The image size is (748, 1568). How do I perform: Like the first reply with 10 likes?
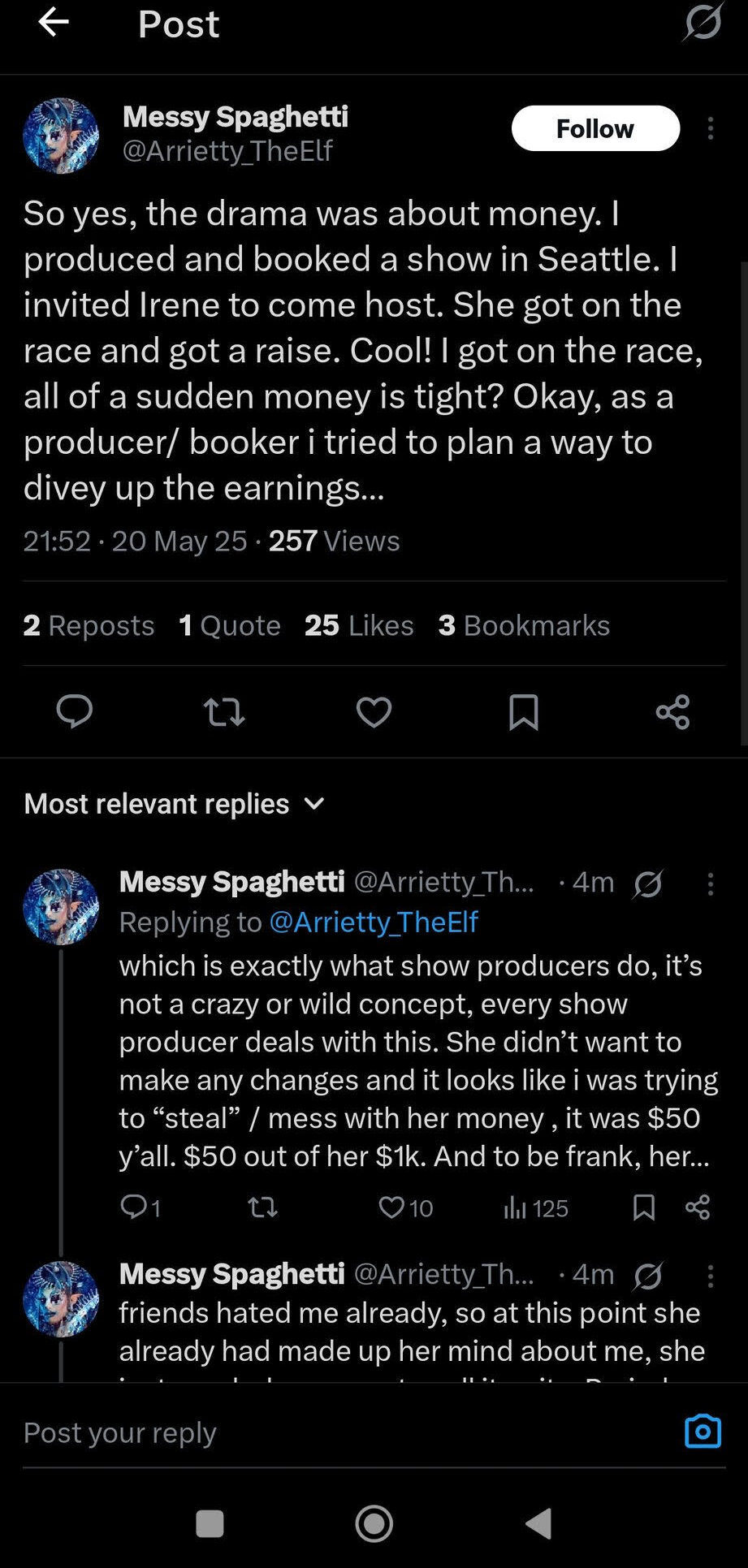point(392,1207)
